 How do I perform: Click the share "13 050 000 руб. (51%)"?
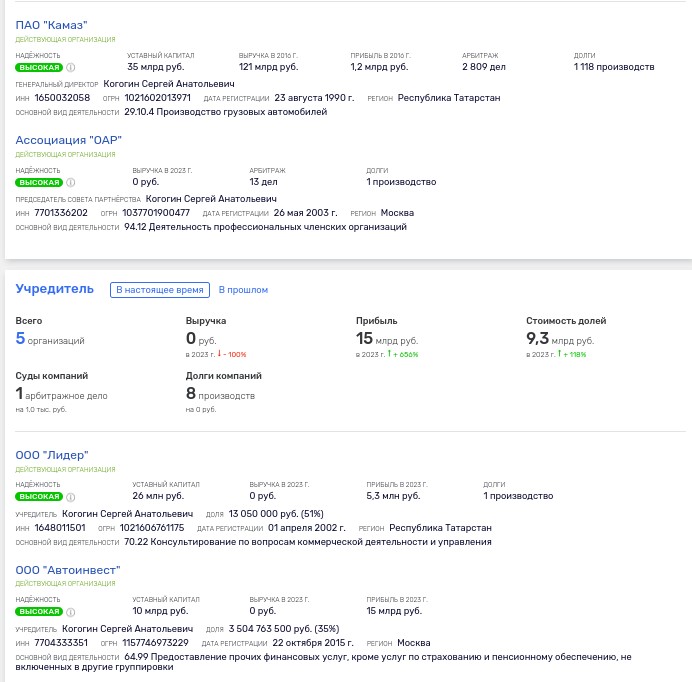pos(276,514)
